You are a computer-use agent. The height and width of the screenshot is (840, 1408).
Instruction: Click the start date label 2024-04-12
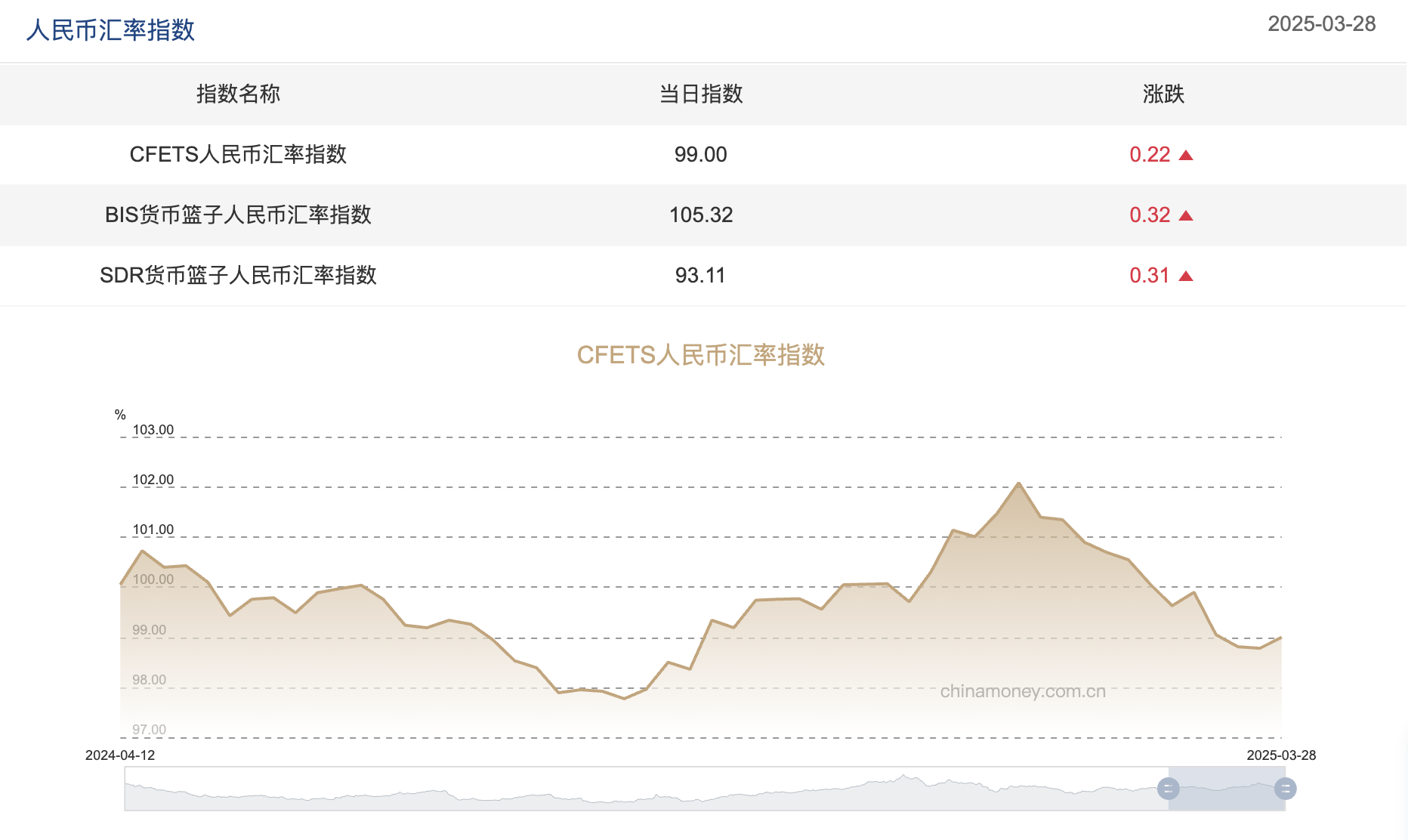pyautogui.click(x=122, y=755)
